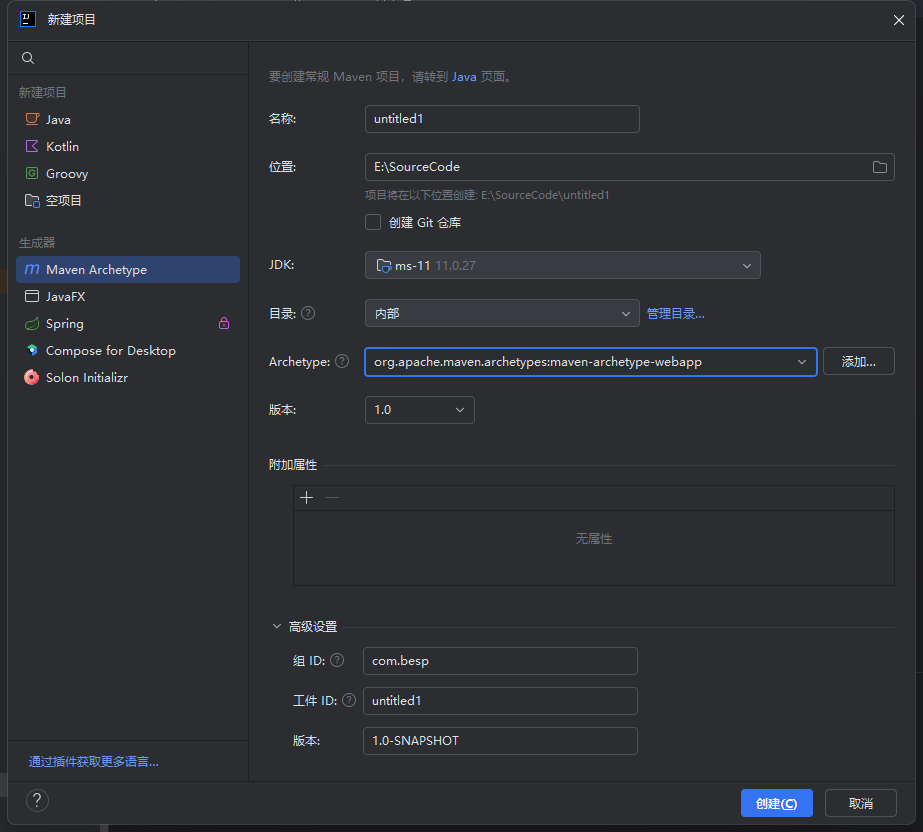Click the IntelliJ logo in title bar
Screen dimensions: 923x832
tap(28, 19)
